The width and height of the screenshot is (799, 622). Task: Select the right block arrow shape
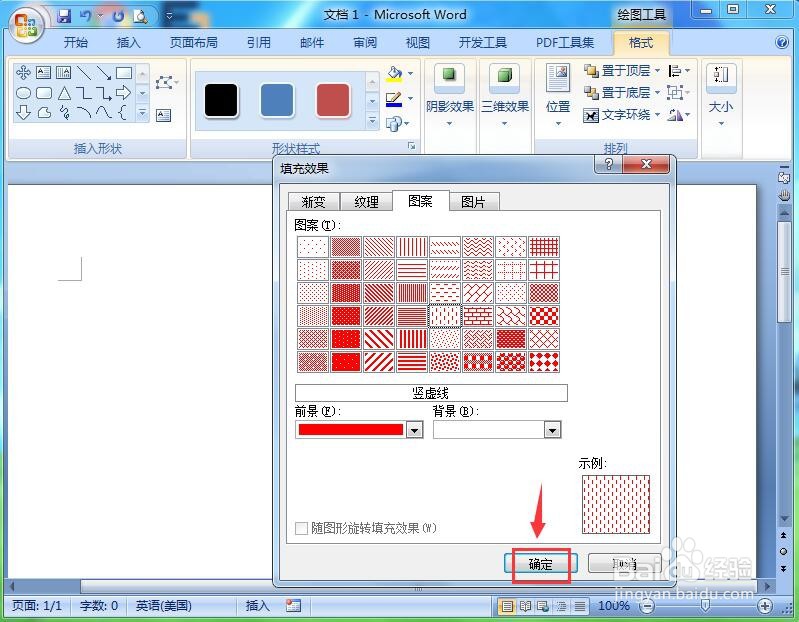coord(123,93)
